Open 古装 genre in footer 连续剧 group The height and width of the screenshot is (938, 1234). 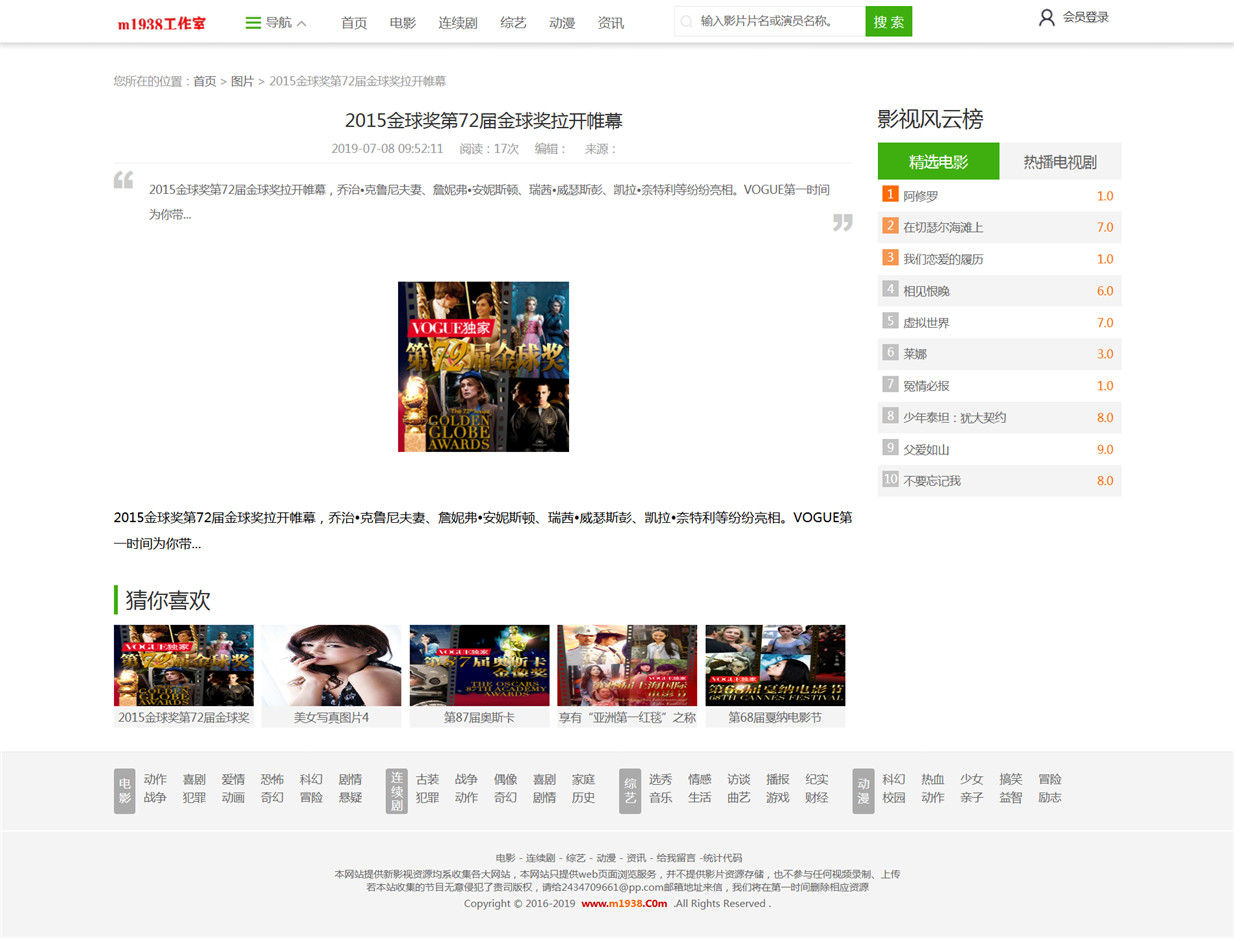point(427,780)
